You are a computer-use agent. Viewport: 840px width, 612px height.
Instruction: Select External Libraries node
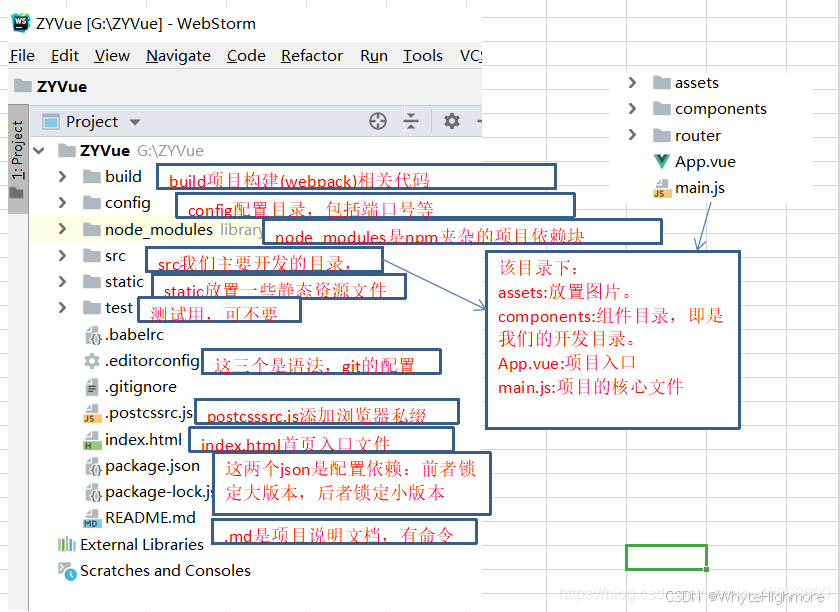(x=142, y=544)
